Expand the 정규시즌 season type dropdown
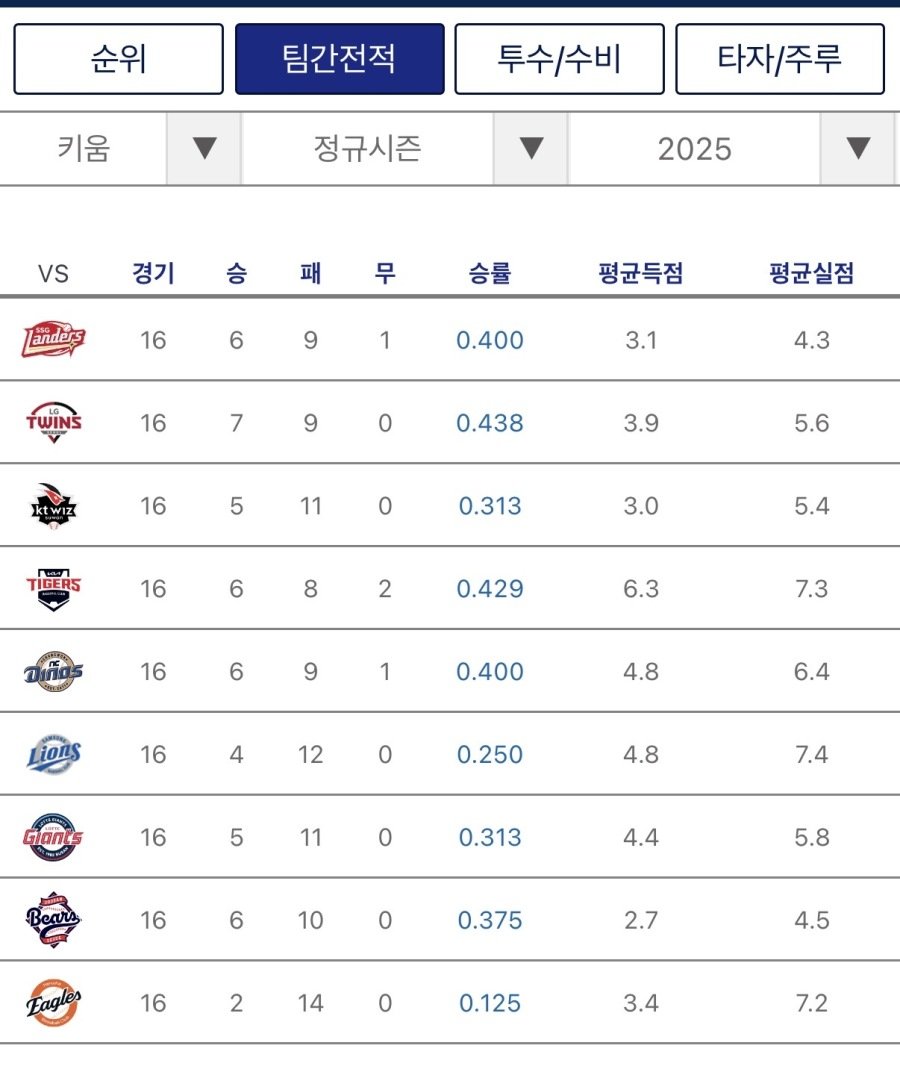 pyautogui.click(x=531, y=149)
